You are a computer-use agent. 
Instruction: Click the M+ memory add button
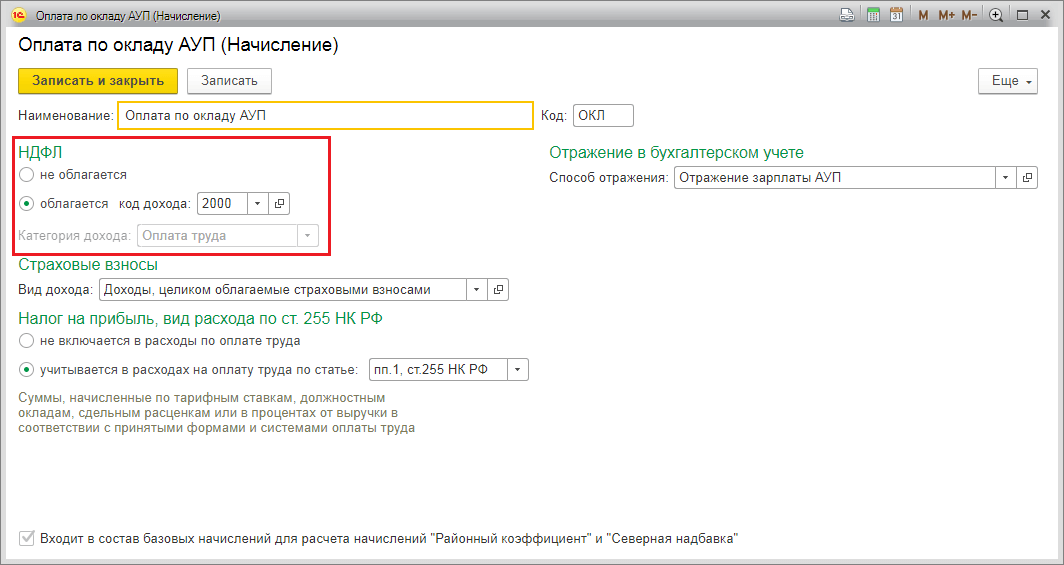click(947, 15)
